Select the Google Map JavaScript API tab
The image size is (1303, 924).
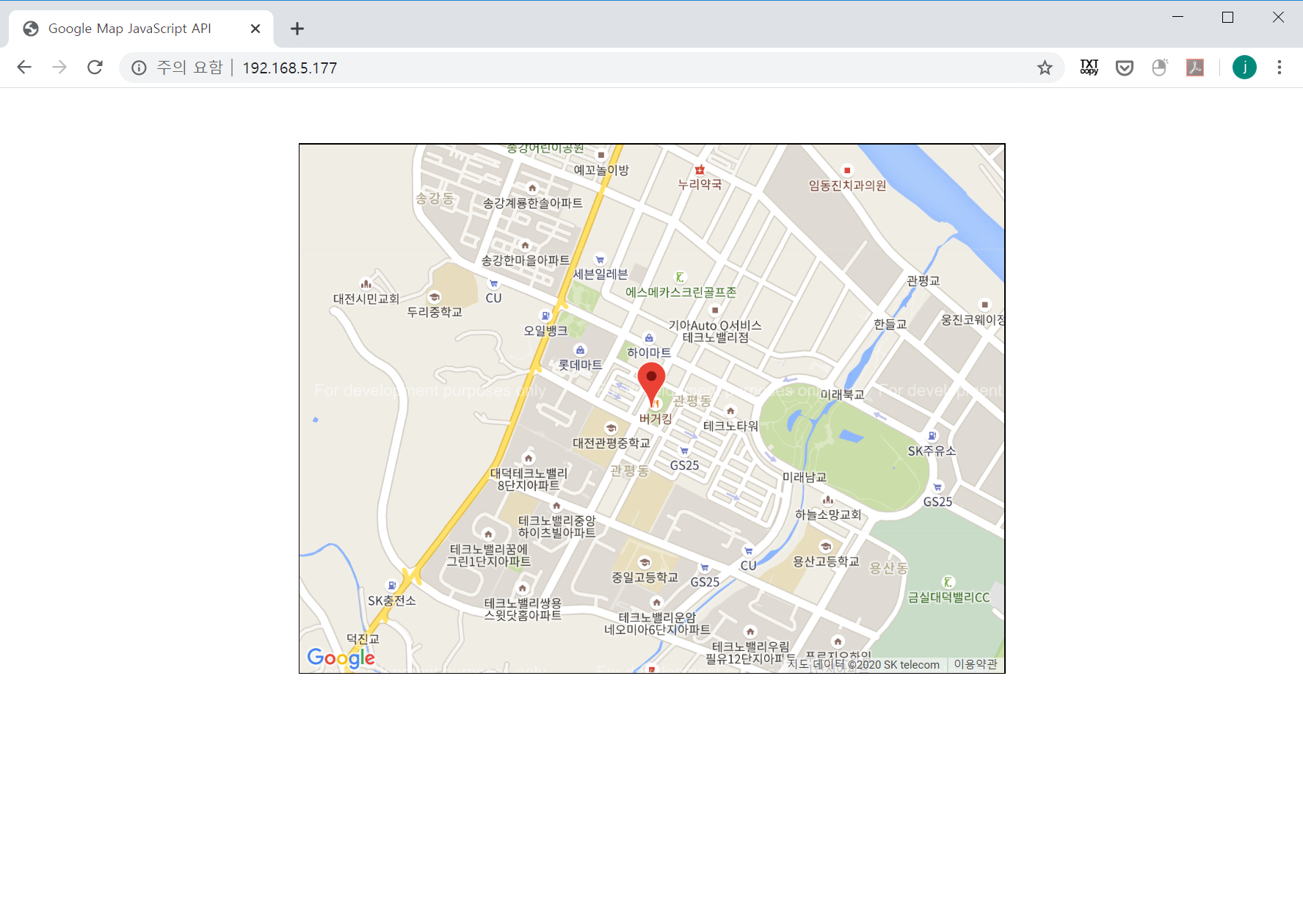coord(141,29)
